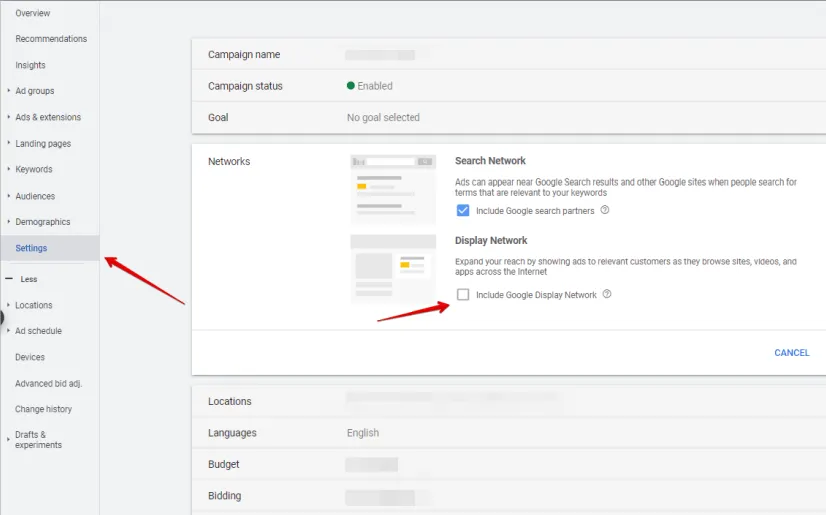This screenshot has width=826, height=515.
Task: Open the Campaign name row
Action: pos(509,54)
